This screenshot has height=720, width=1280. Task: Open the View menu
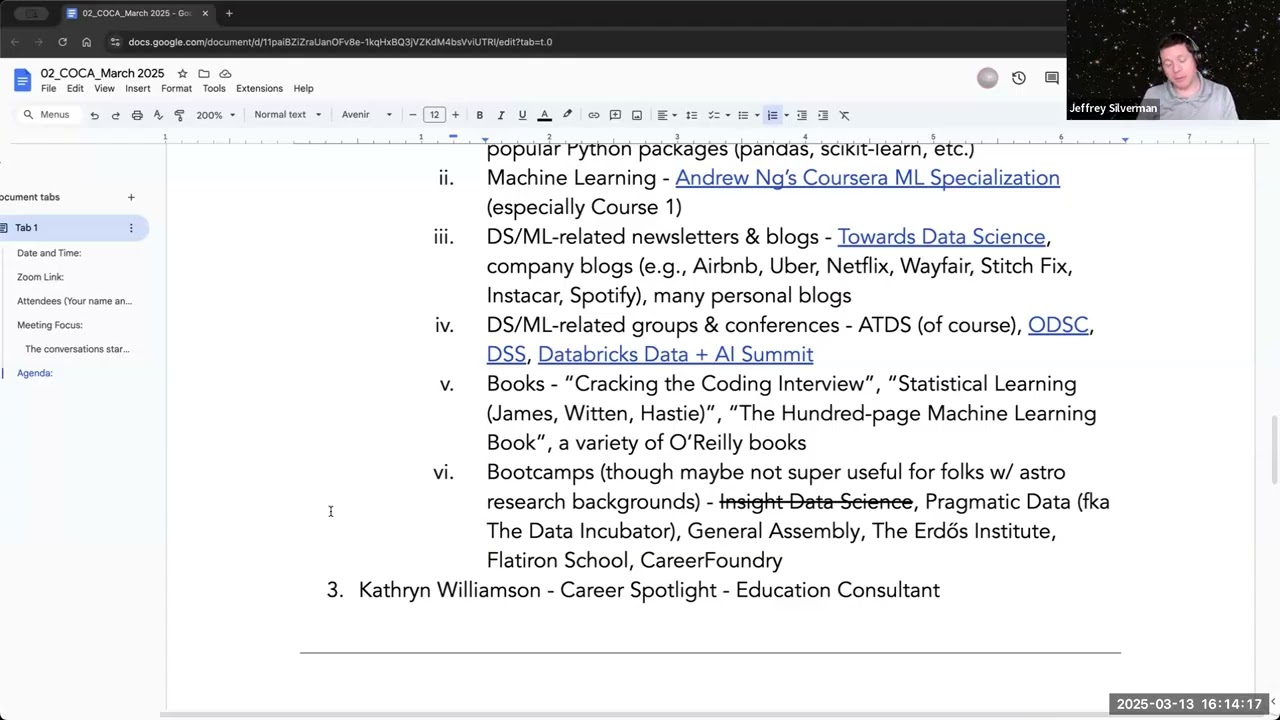coord(104,88)
